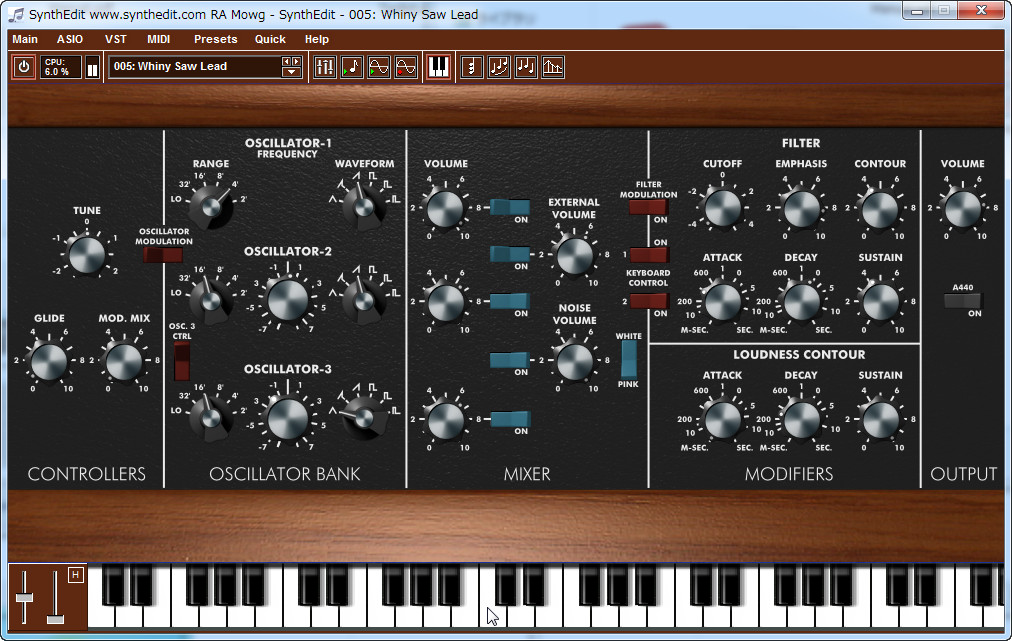Toggle Oscillator-1 mixer ON switch
Viewport: 1012px width, 641px height.
click(x=510, y=207)
